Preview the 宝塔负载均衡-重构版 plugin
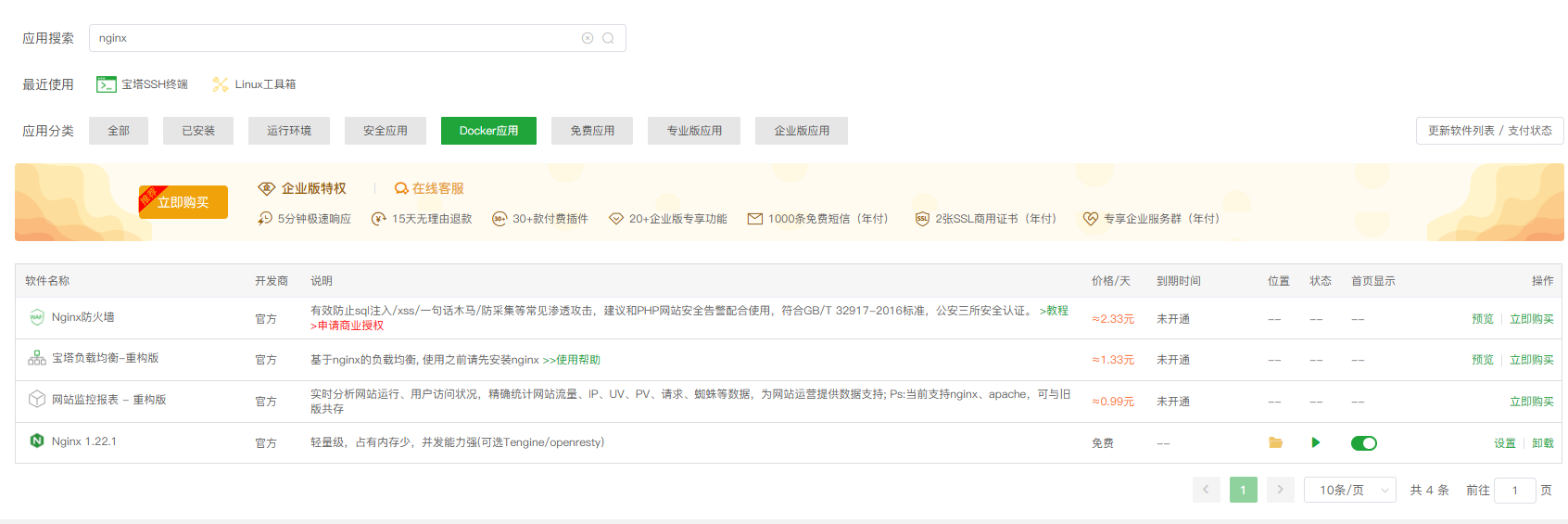 pos(1483,360)
